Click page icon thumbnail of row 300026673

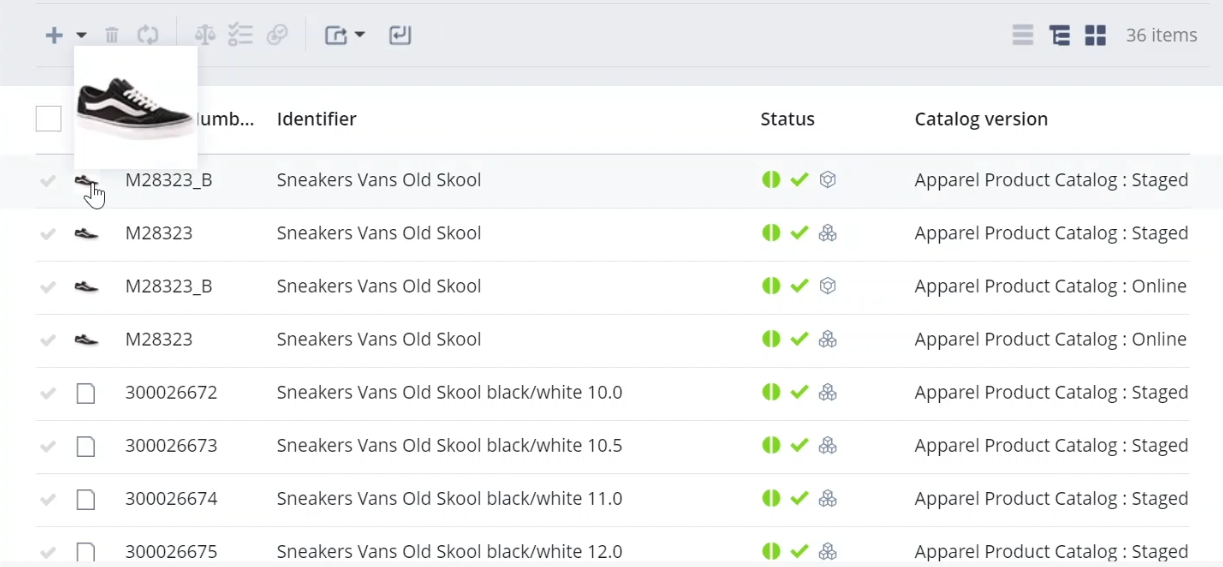click(86, 446)
